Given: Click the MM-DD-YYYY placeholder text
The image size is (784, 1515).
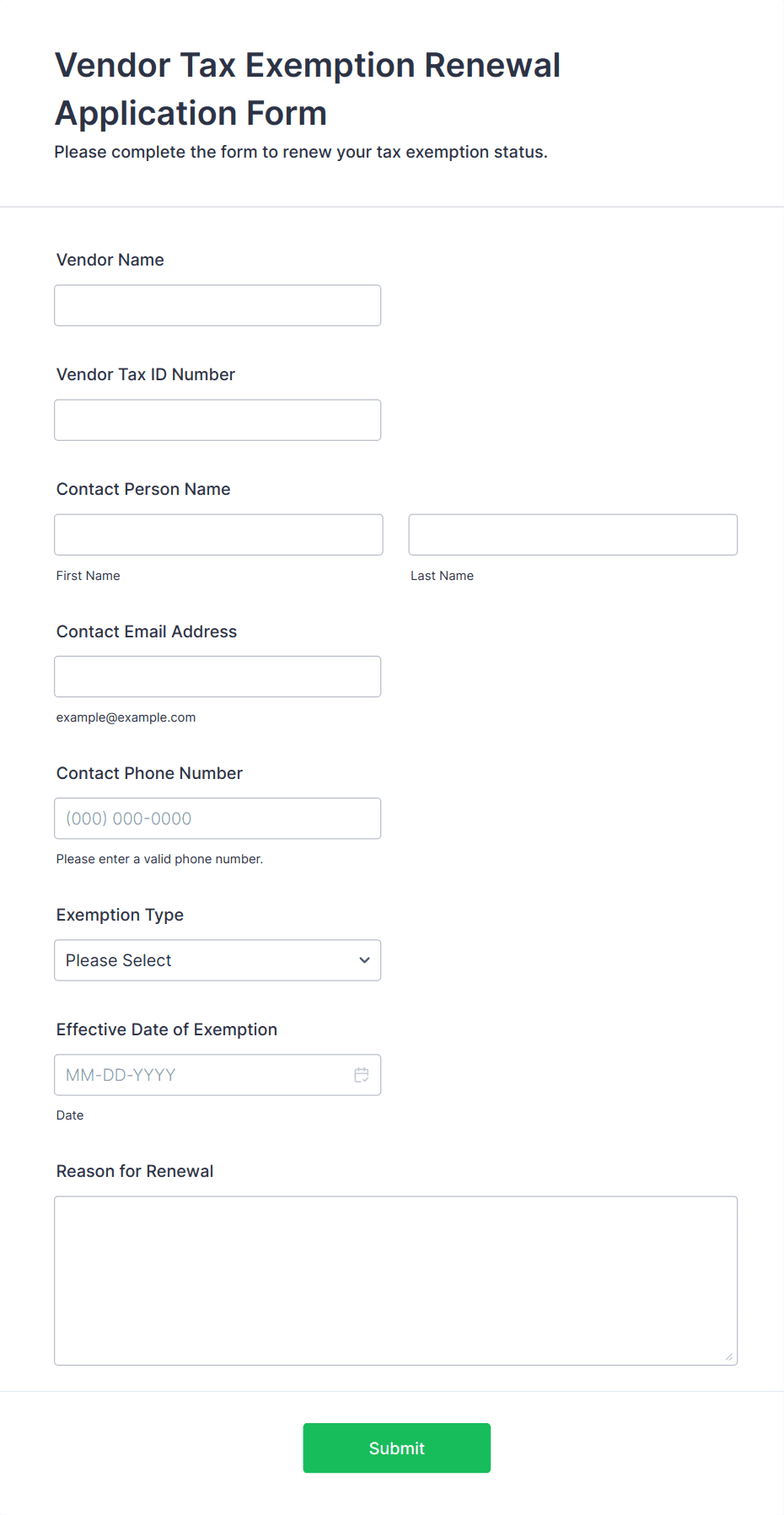Looking at the screenshot, I should pyautogui.click(x=121, y=1075).
